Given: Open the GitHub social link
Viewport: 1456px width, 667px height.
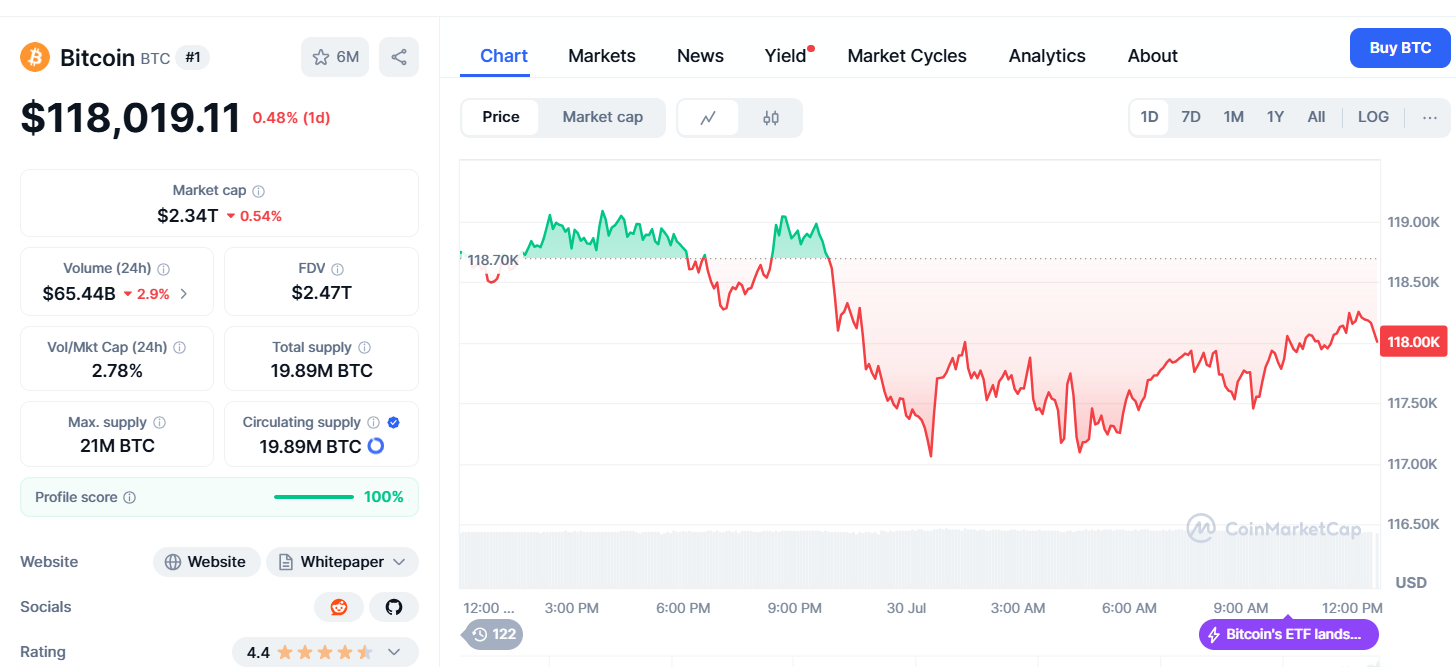Looking at the screenshot, I should click(394, 607).
